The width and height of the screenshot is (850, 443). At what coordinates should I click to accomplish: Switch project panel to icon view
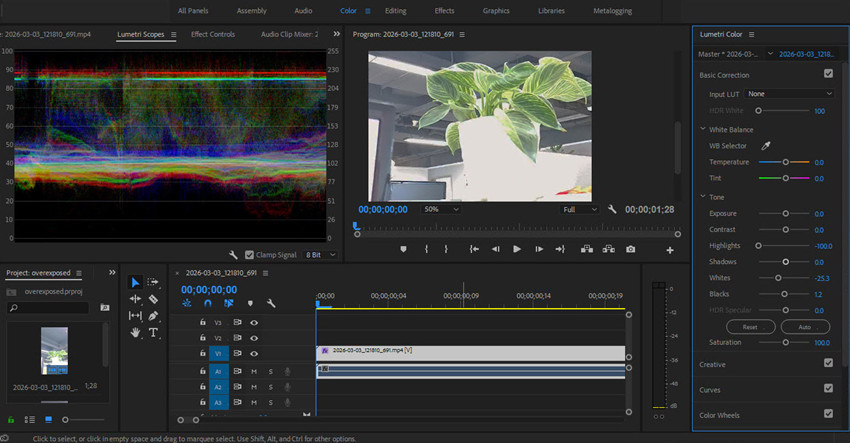[x=48, y=420]
